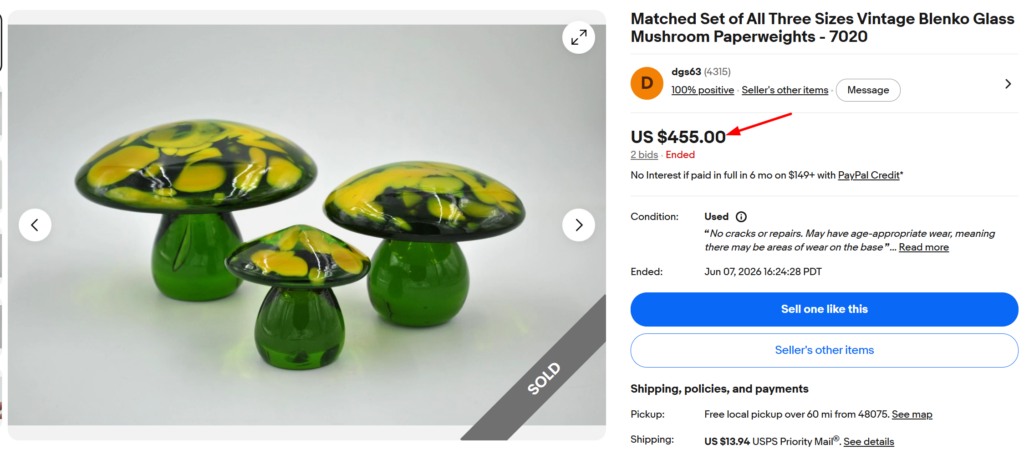Open seller profile dgs63

point(686,72)
